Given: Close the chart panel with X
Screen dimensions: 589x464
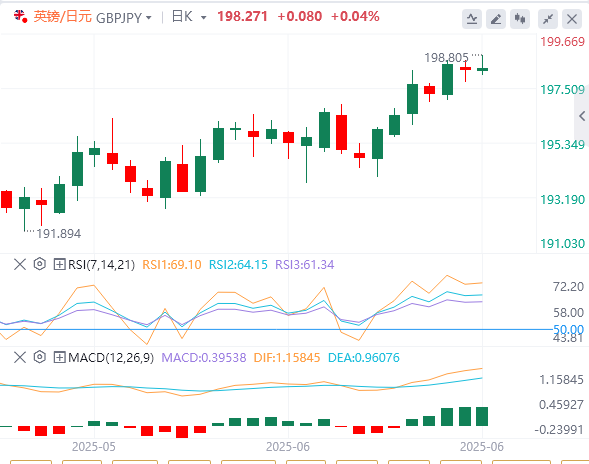Looking at the screenshot, I should 572,19.
